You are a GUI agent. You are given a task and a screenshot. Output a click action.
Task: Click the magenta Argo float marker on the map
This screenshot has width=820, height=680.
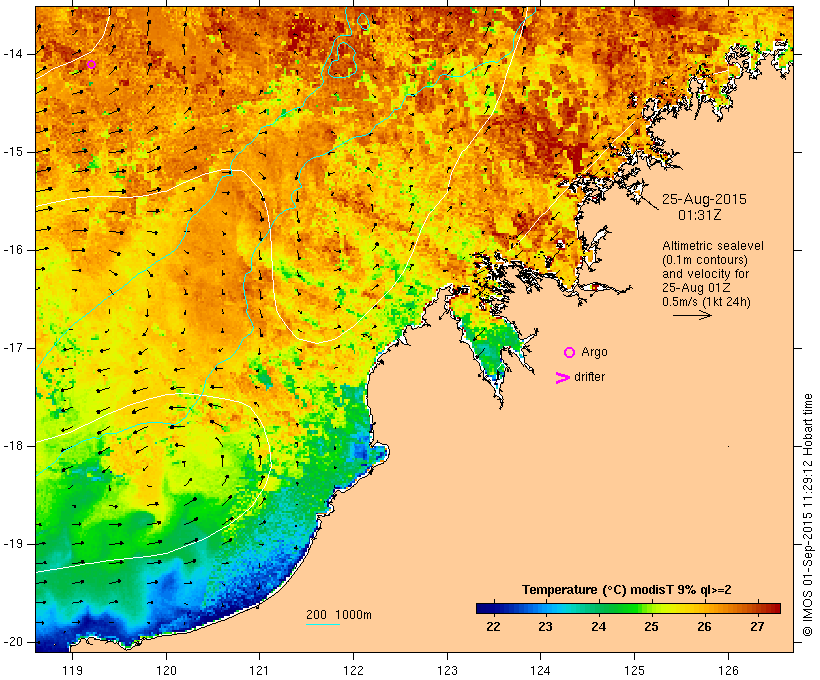click(x=92, y=65)
